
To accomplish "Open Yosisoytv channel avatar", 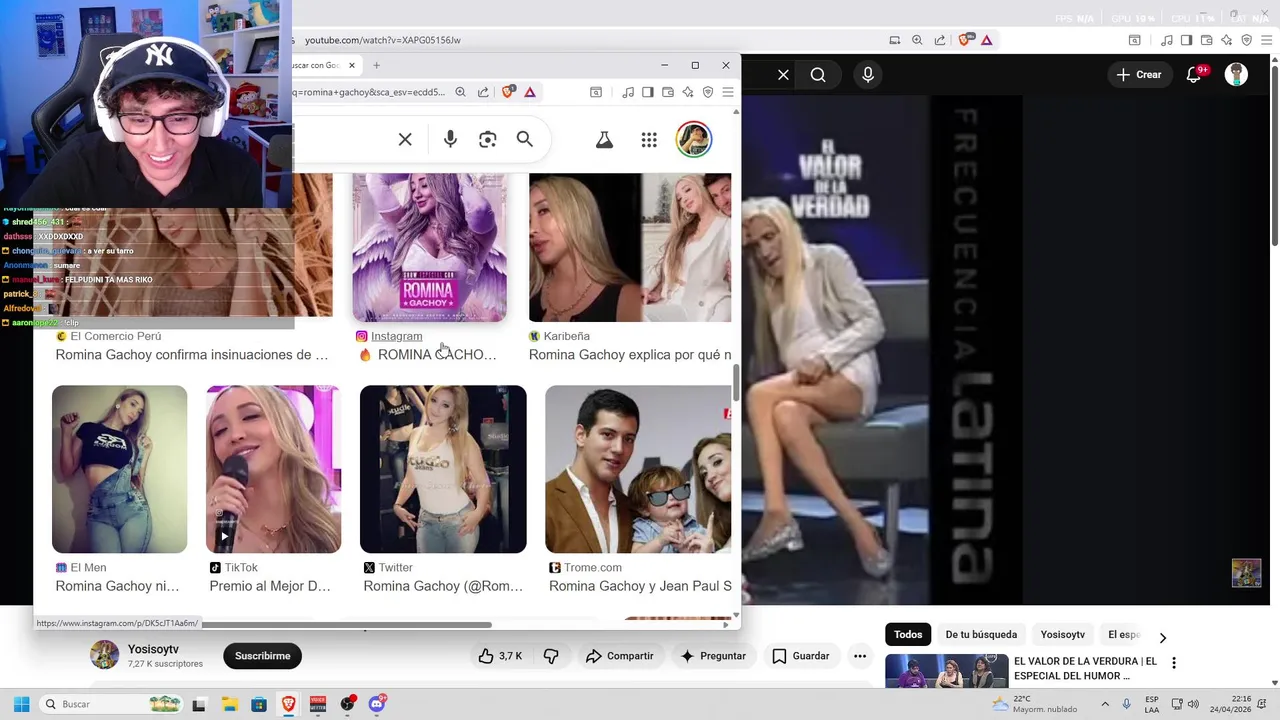I will (x=105, y=655).
